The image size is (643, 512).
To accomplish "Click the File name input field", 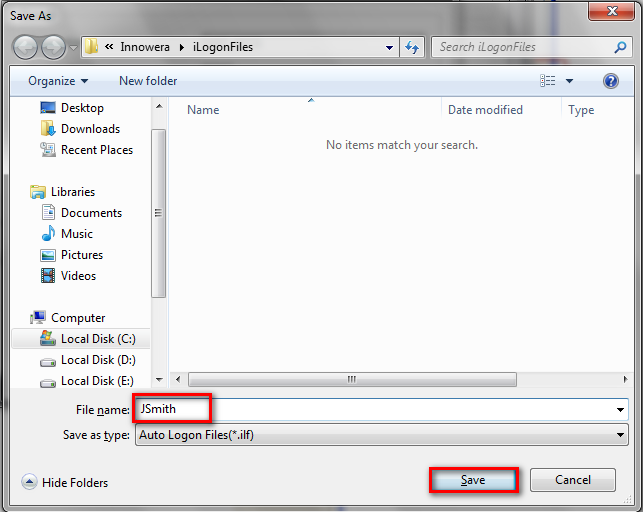I will pos(400,409).
